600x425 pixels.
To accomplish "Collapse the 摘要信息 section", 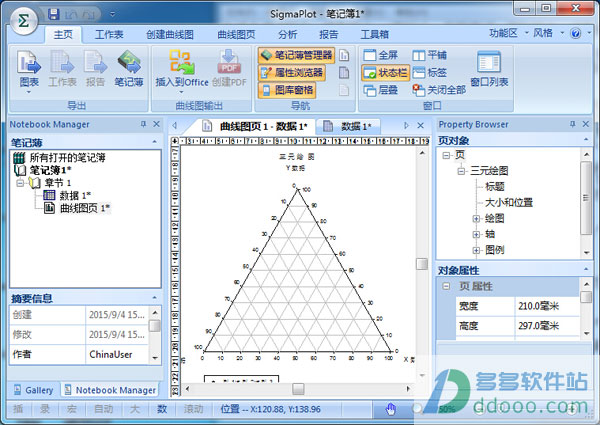I will 155,298.
